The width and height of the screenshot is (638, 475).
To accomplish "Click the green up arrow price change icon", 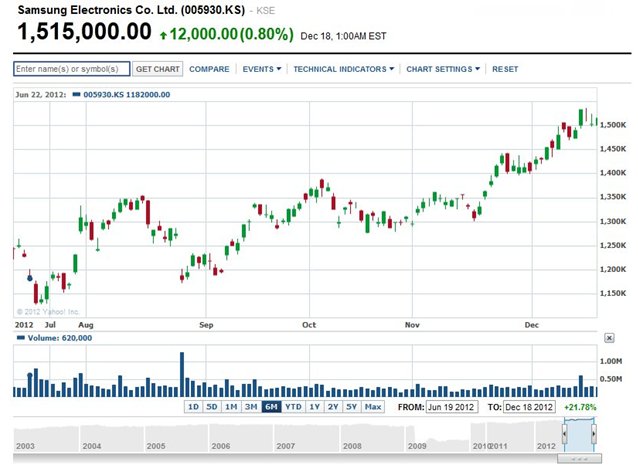I will pos(163,35).
